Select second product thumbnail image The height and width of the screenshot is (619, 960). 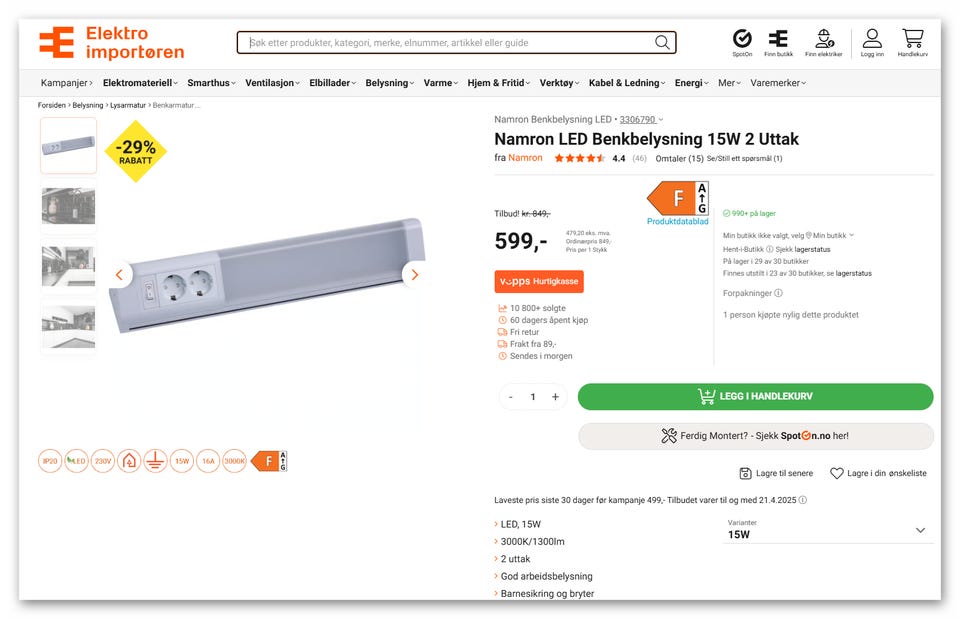[x=69, y=206]
